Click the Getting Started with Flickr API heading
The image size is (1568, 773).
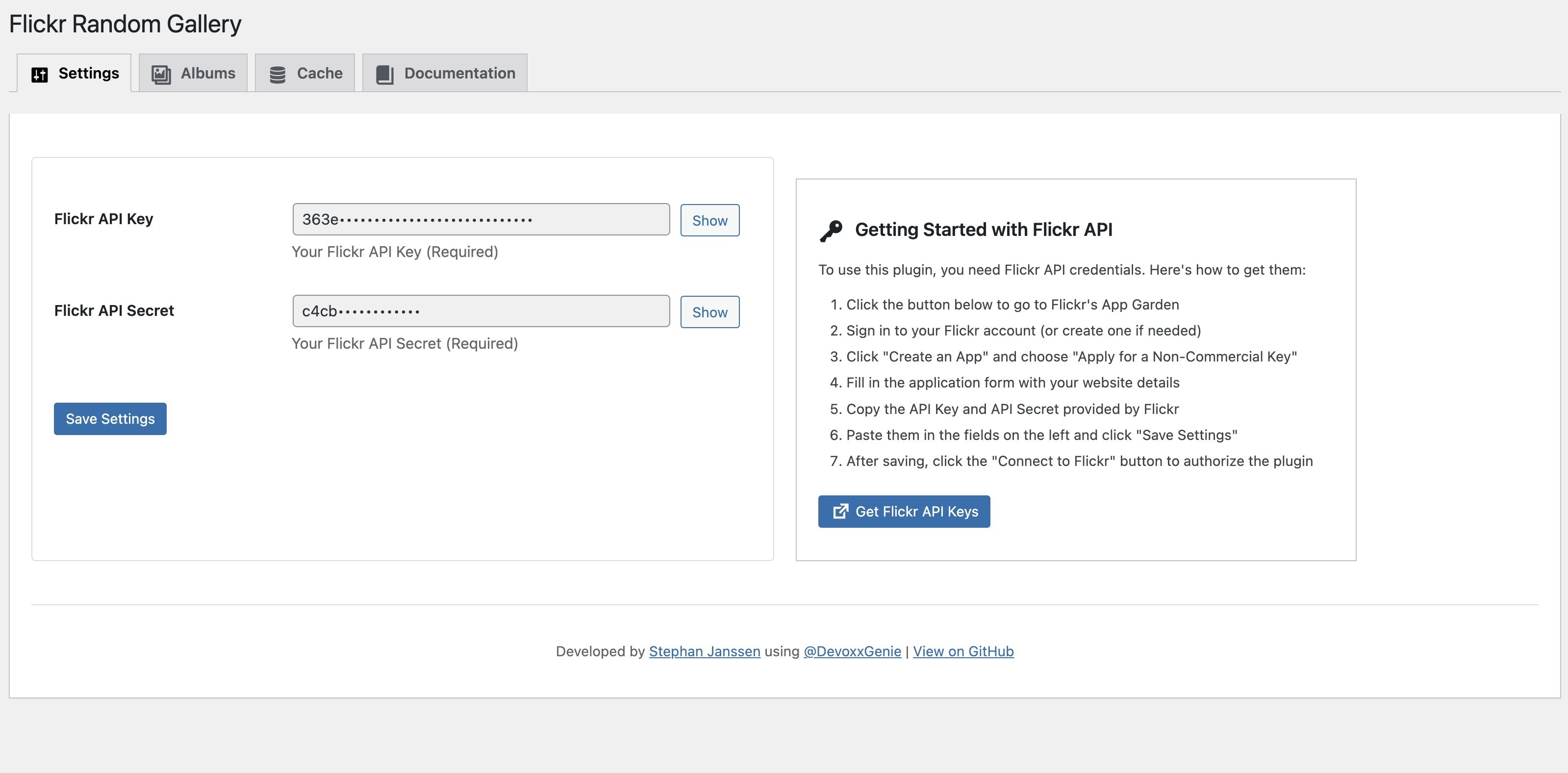[x=984, y=230]
